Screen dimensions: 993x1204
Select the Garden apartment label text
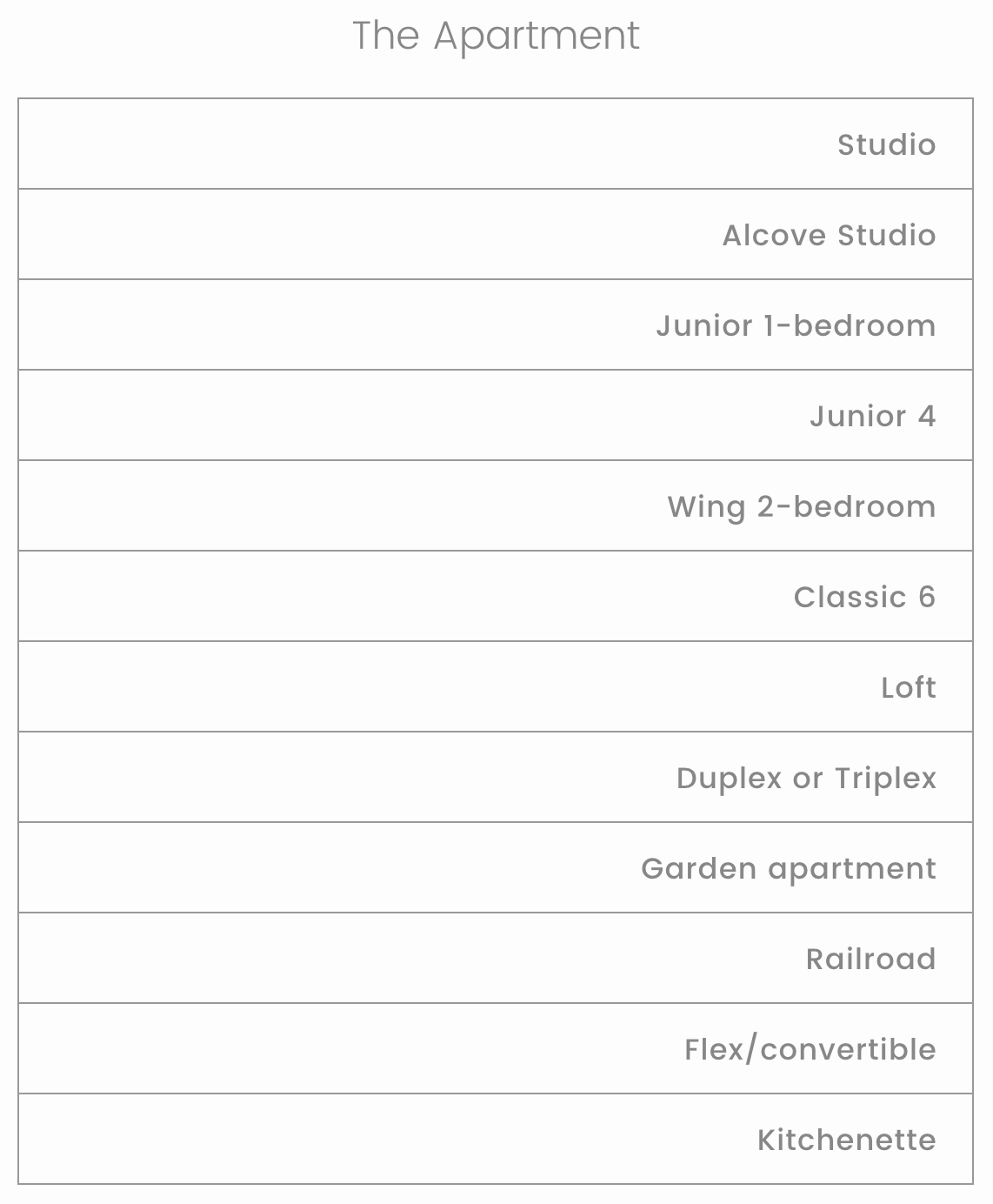pyautogui.click(x=788, y=869)
